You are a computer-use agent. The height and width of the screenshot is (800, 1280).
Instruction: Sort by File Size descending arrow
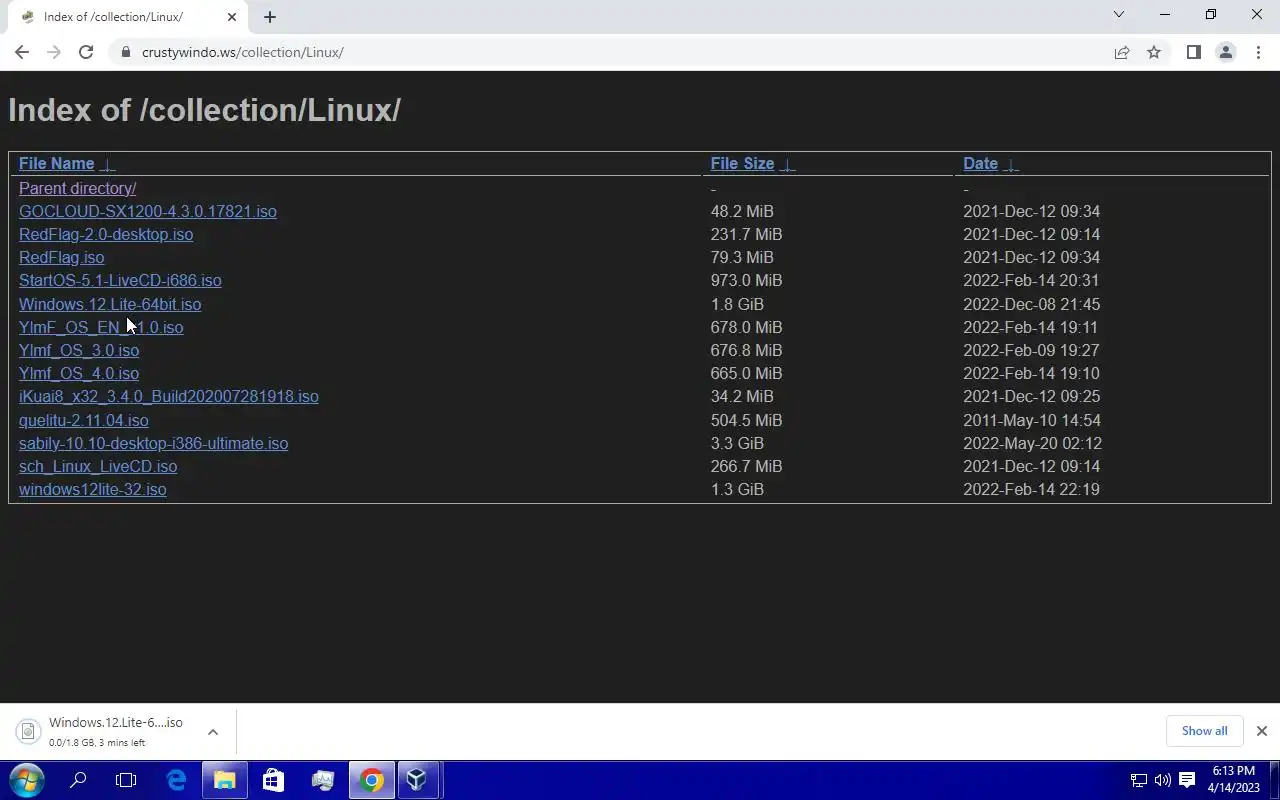787,165
